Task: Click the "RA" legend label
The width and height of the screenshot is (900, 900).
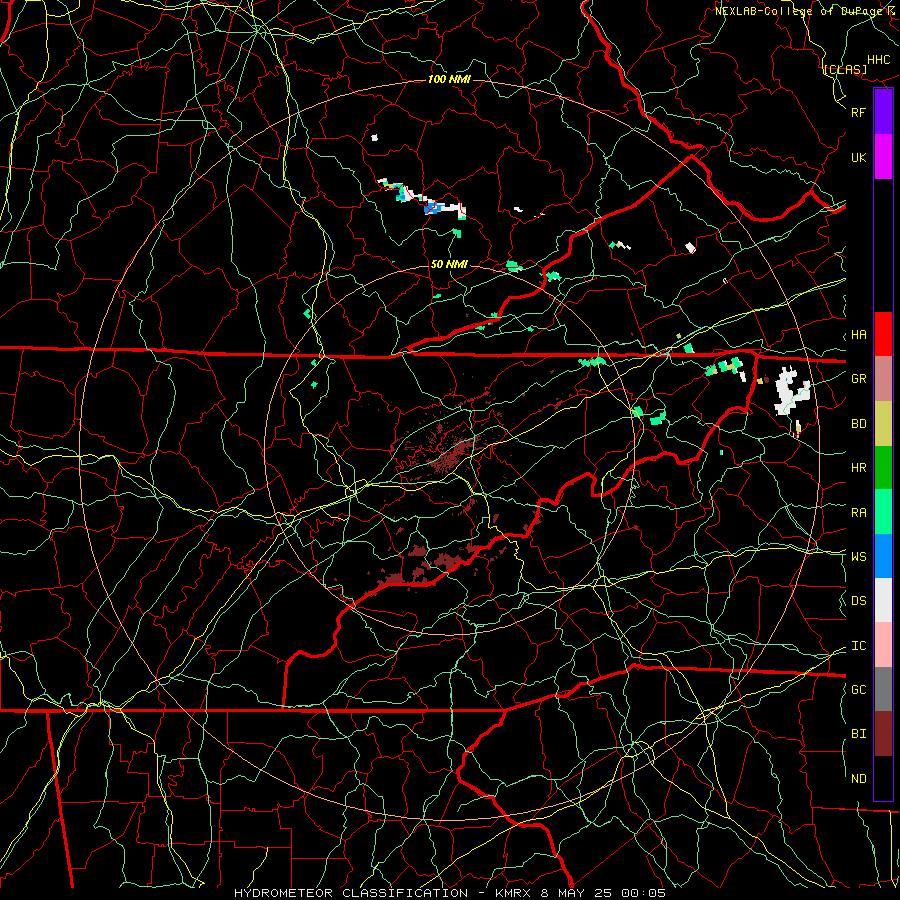Action: tap(859, 513)
